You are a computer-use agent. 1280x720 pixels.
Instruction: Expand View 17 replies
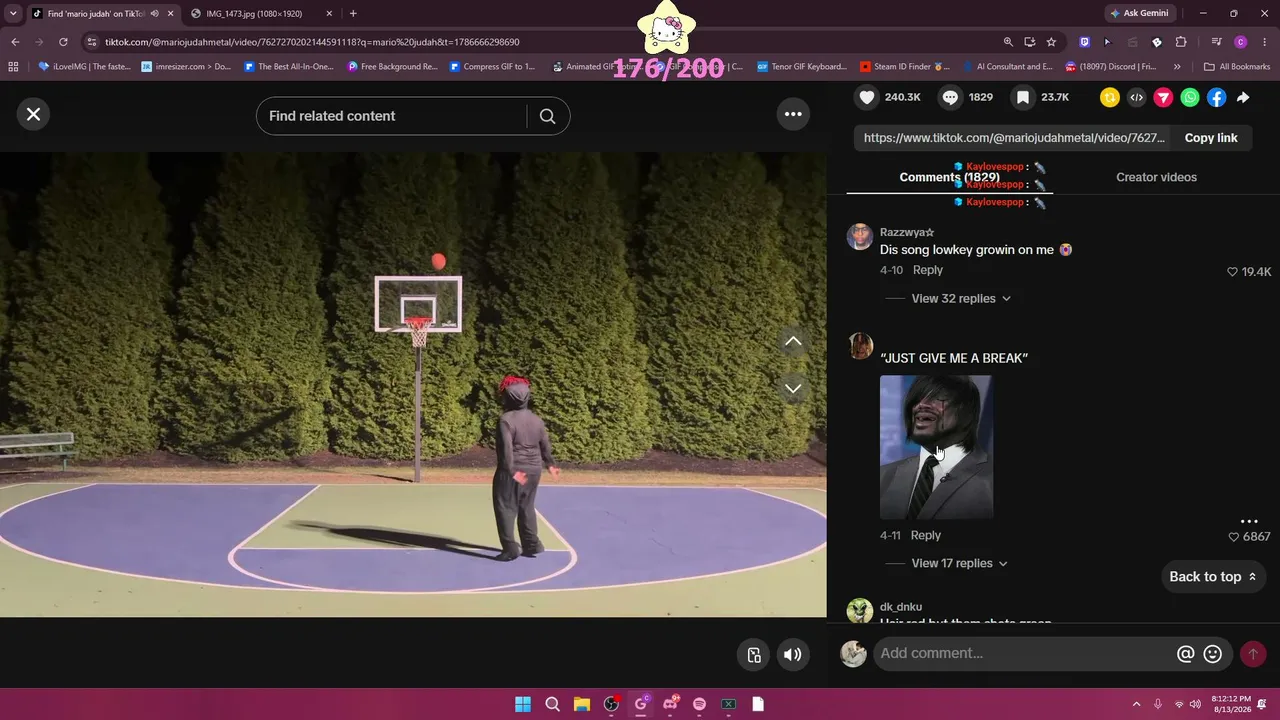(961, 563)
